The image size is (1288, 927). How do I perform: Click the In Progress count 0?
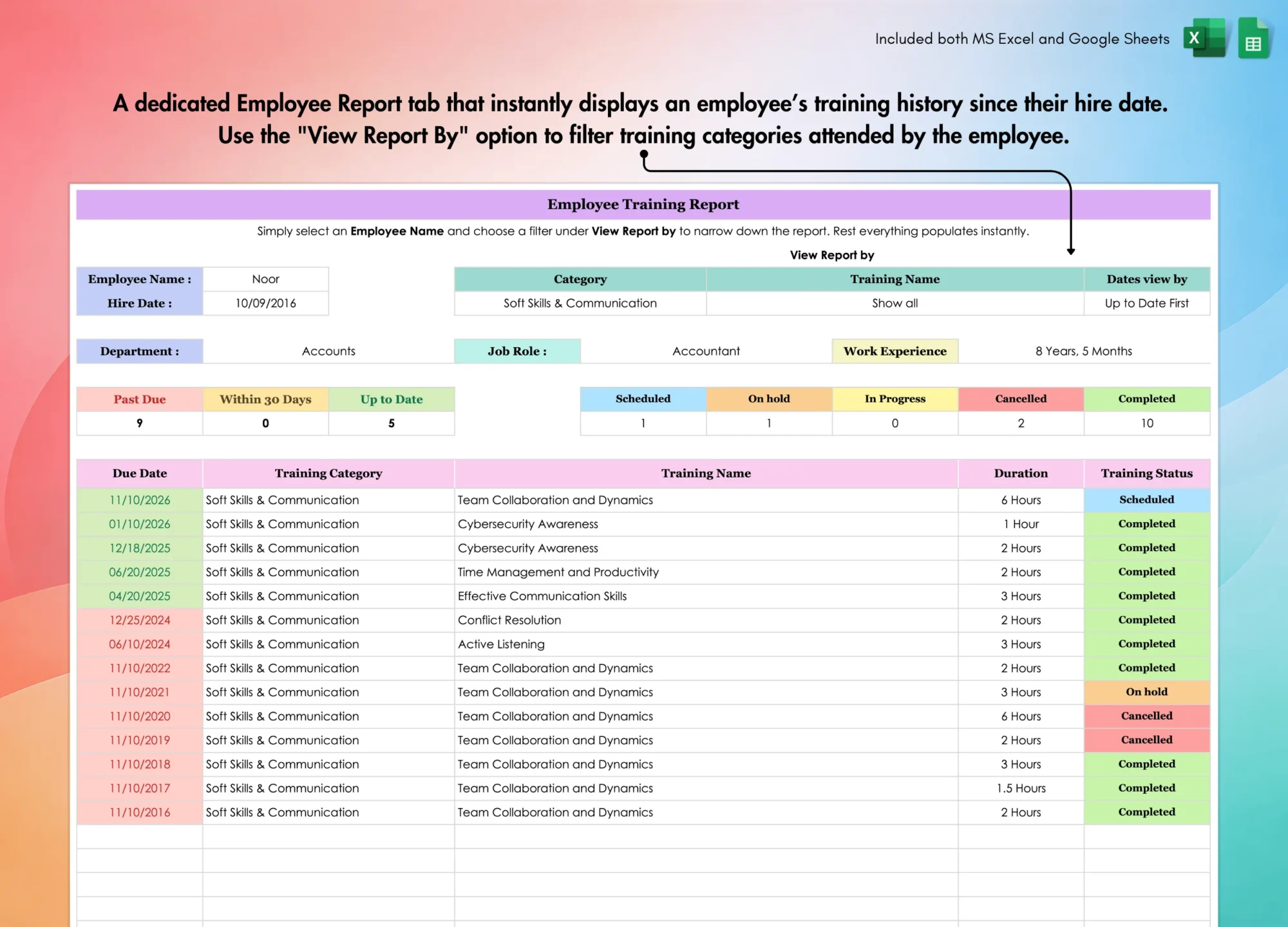pyautogui.click(x=895, y=423)
